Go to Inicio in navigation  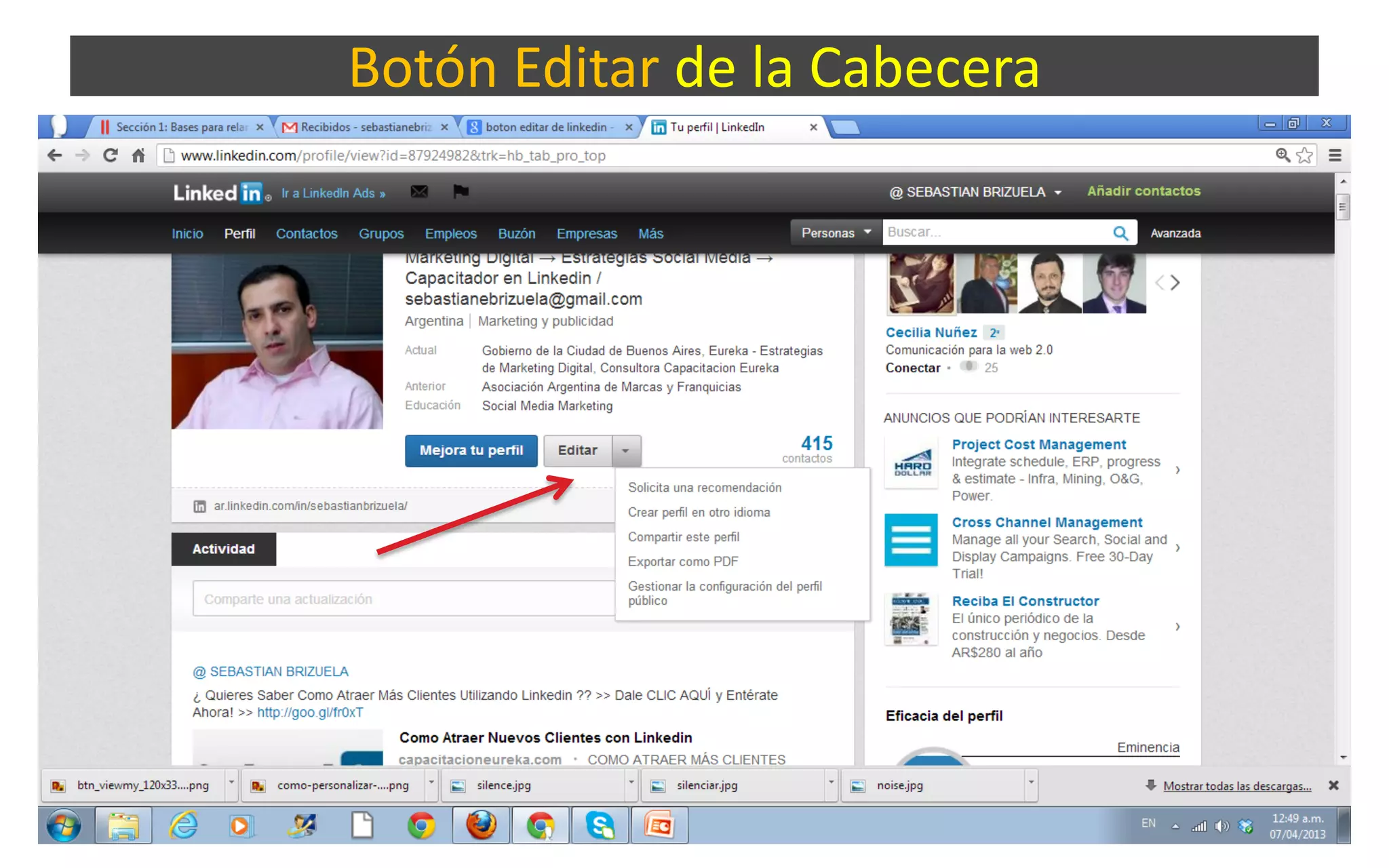pos(187,233)
